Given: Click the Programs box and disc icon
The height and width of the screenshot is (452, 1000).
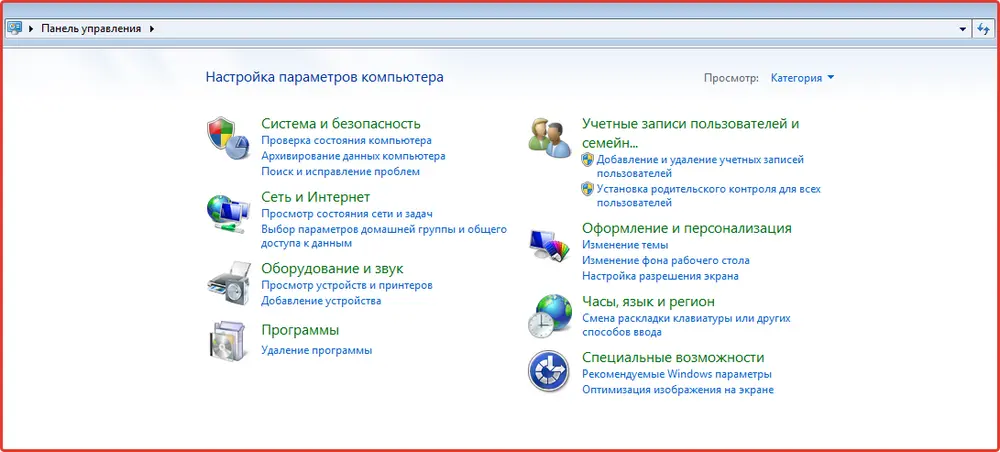Looking at the screenshot, I should click(226, 341).
